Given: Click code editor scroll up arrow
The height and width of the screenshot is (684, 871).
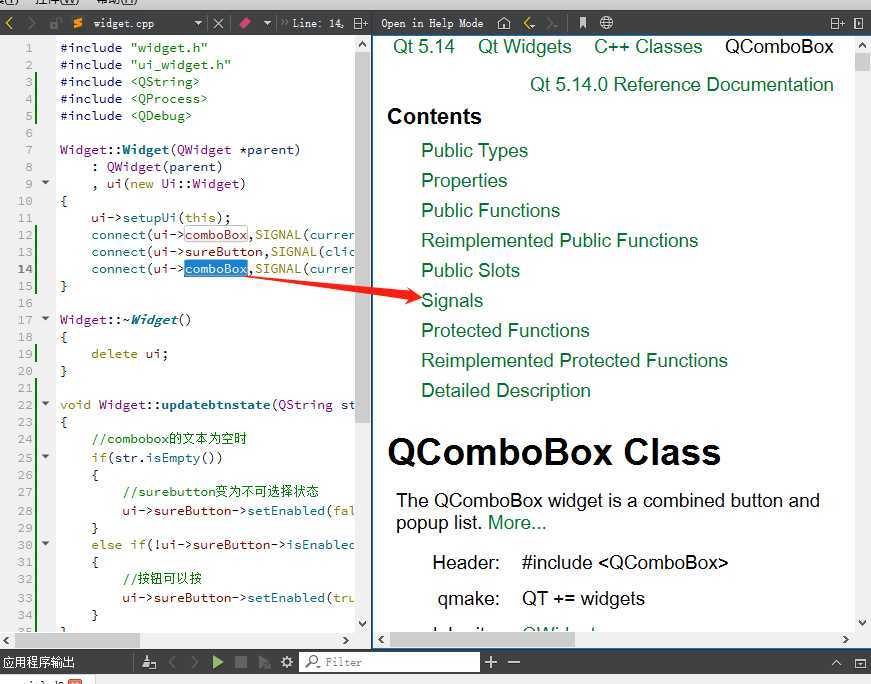Looking at the screenshot, I should pyautogui.click(x=362, y=44).
